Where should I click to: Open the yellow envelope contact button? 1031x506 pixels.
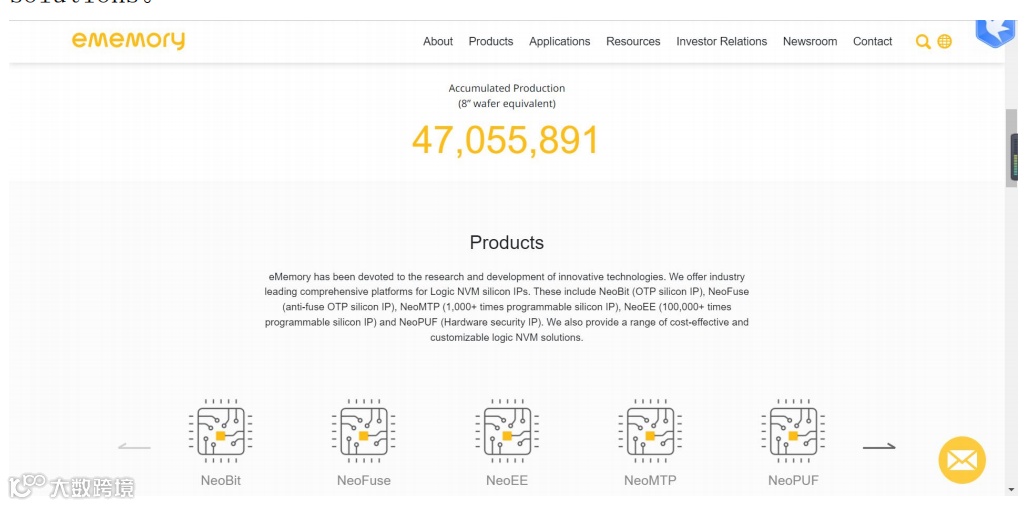(962, 460)
